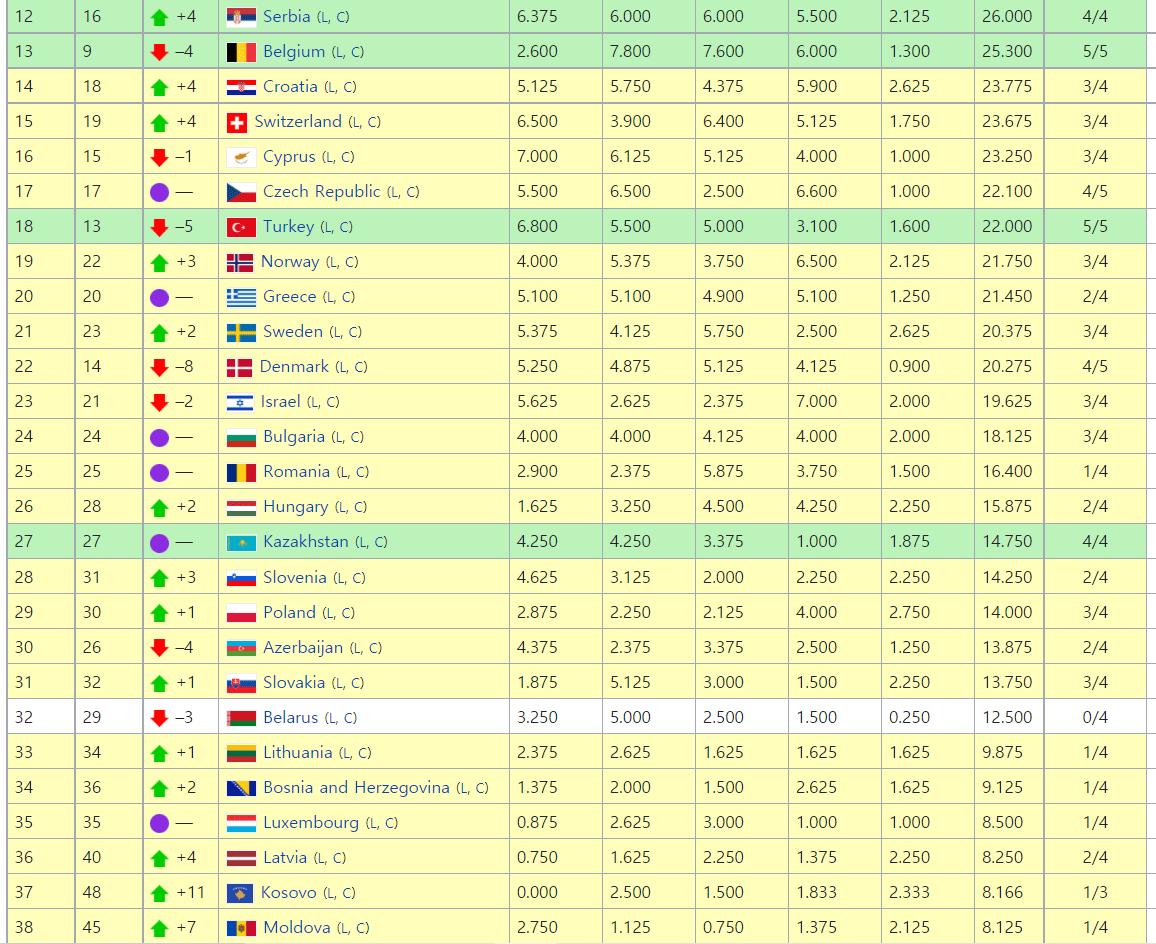The height and width of the screenshot is (944, 1156).
Task: Open the Bosnia and Herzegovina link
Action: [356, 788]
